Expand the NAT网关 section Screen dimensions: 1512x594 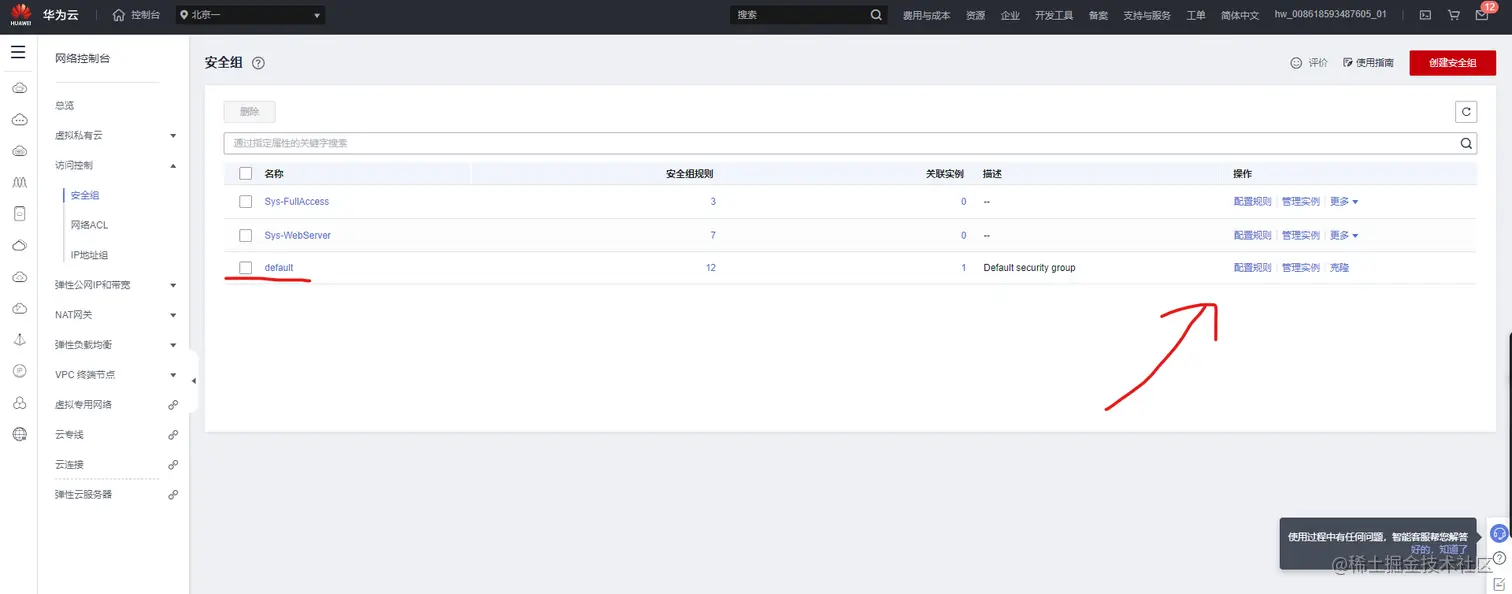tap(173, 315)
